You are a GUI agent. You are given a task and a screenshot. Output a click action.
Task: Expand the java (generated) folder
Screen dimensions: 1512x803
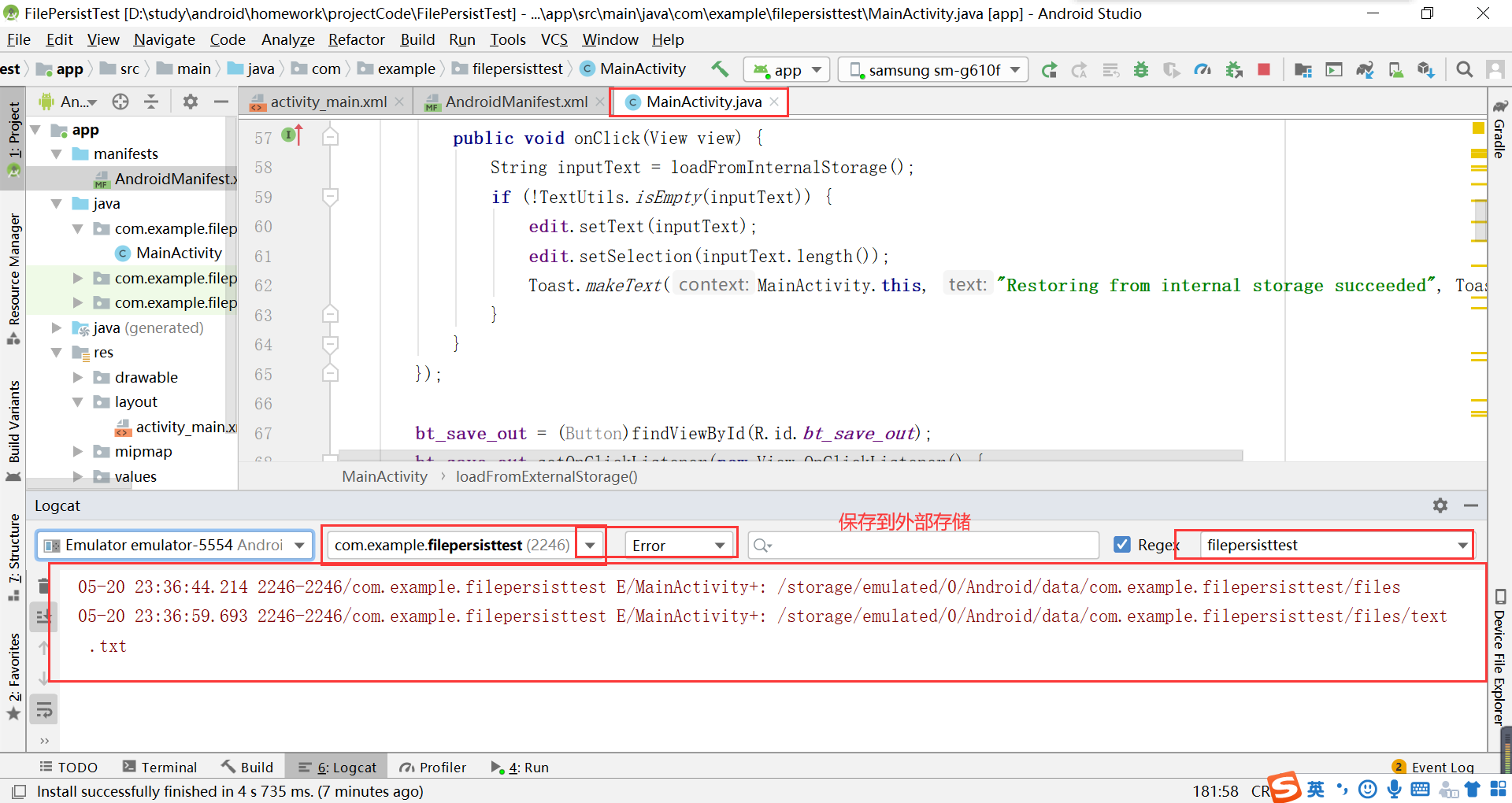point(57,327)
